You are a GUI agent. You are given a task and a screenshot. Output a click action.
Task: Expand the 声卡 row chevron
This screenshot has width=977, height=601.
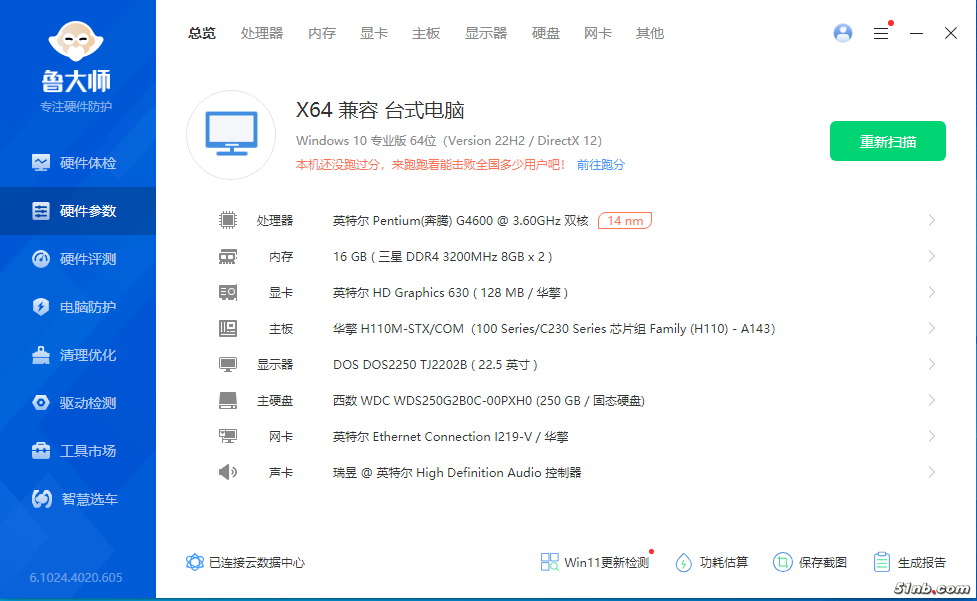pos(932,472)
